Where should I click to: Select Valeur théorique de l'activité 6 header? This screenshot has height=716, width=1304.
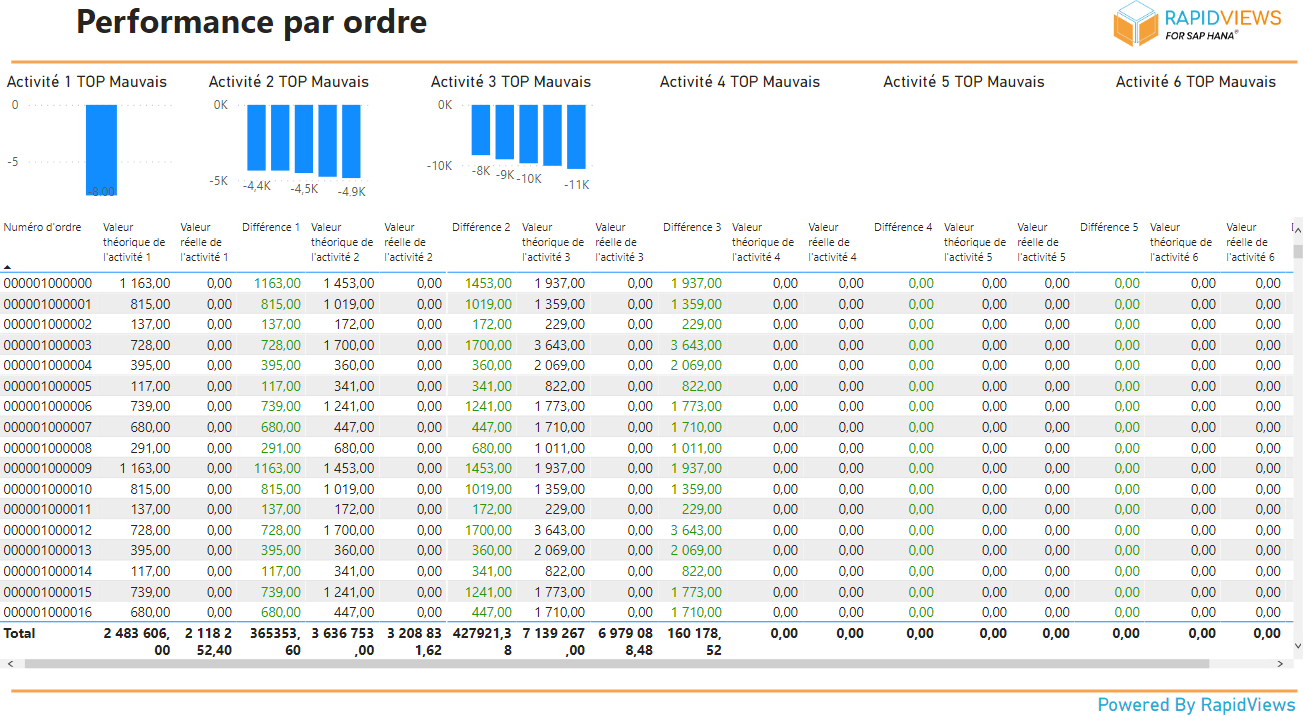pos(1181,242)
